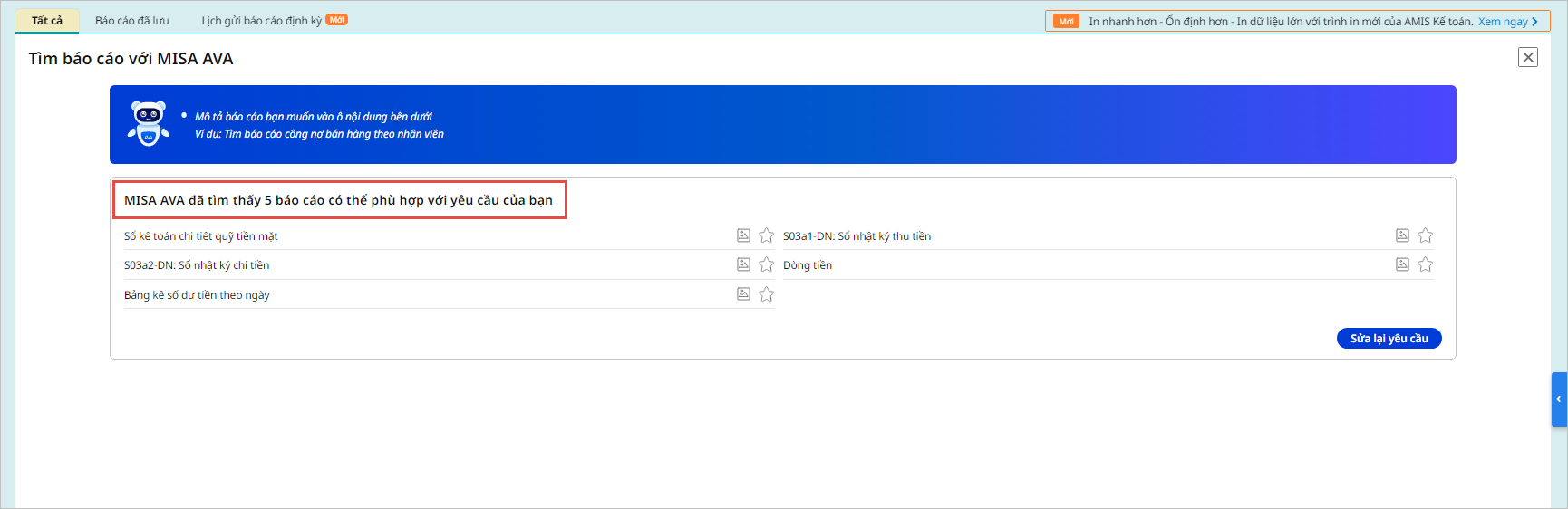
Task: Open report Sổ kế toán chi tiết quỹ tiền mặt
Action: tap(201, 236)
